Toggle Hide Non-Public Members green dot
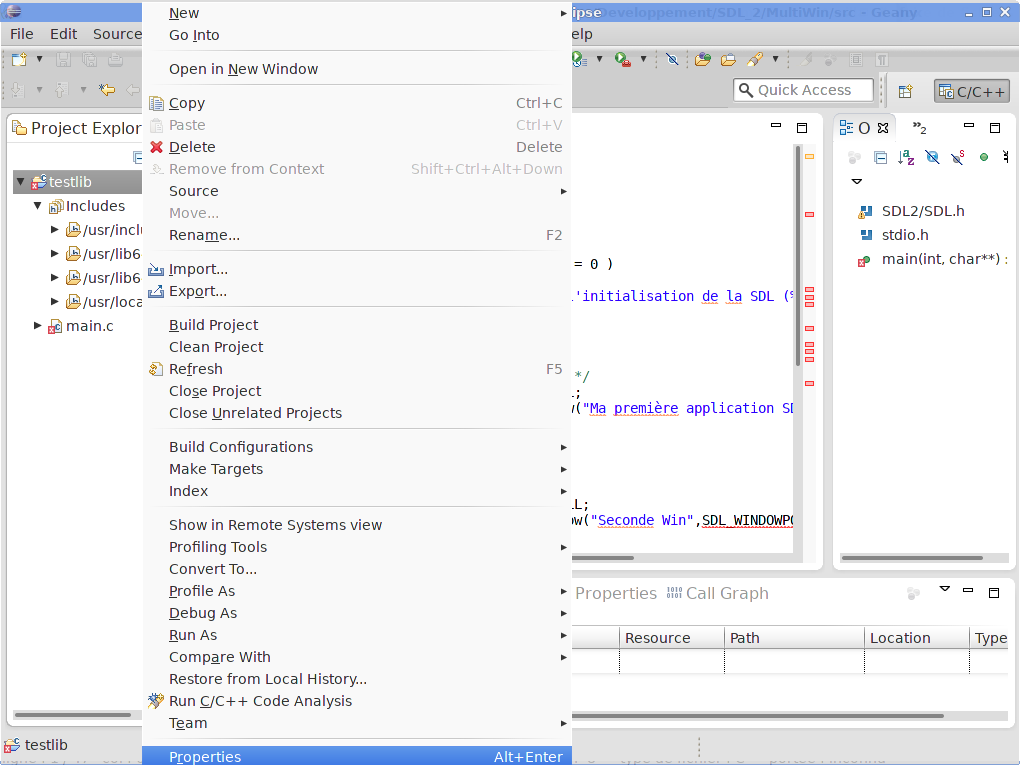The image size is (1020, 765). [x=983, y=157]
